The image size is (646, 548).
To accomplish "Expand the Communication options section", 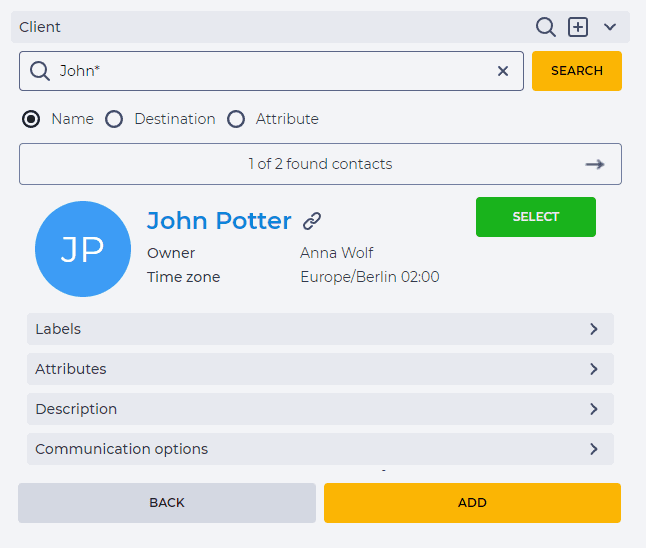I will coord(320,449).
